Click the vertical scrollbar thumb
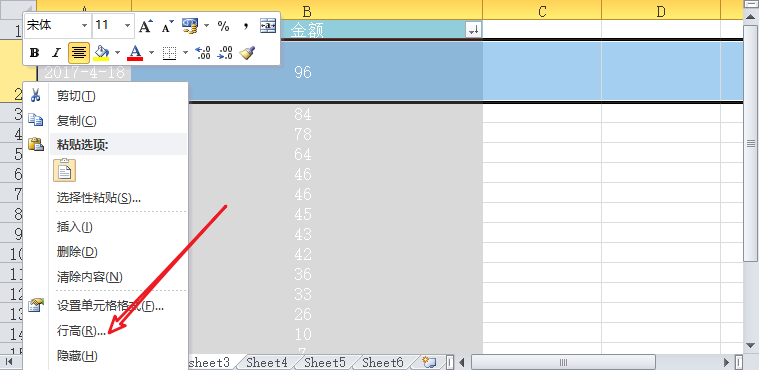This screenshot has height=370, width=759. point(751,143)
